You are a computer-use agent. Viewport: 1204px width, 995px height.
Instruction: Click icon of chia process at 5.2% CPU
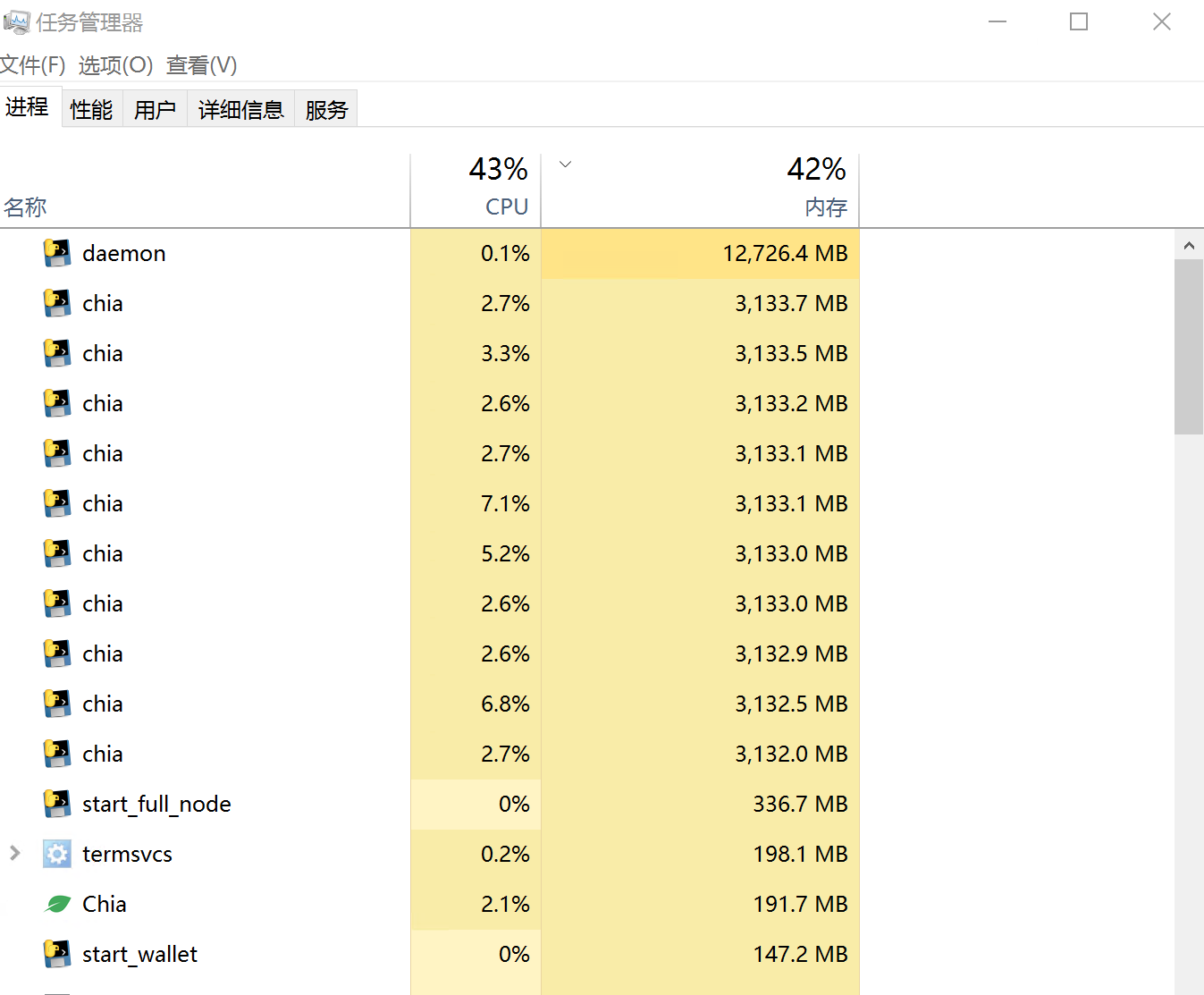(57, 554)
